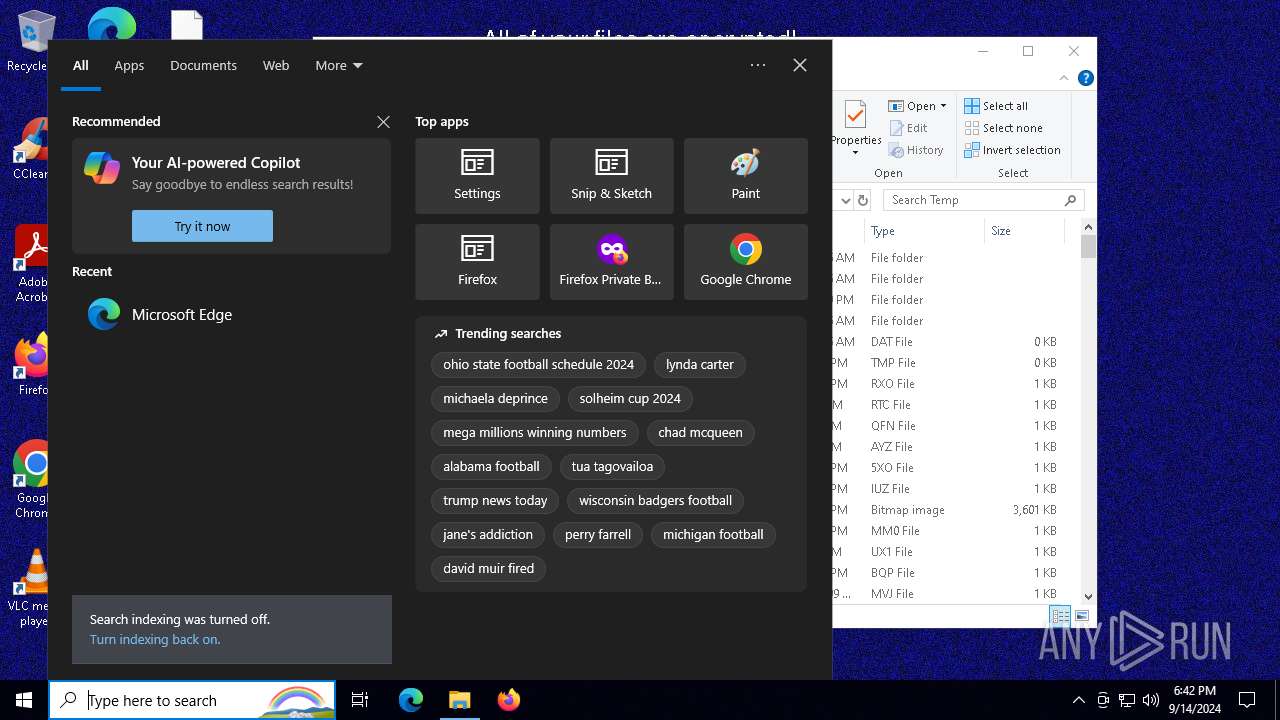
Task: Click Edit in Explorer ribbon
Action: (x=907, y=128)
